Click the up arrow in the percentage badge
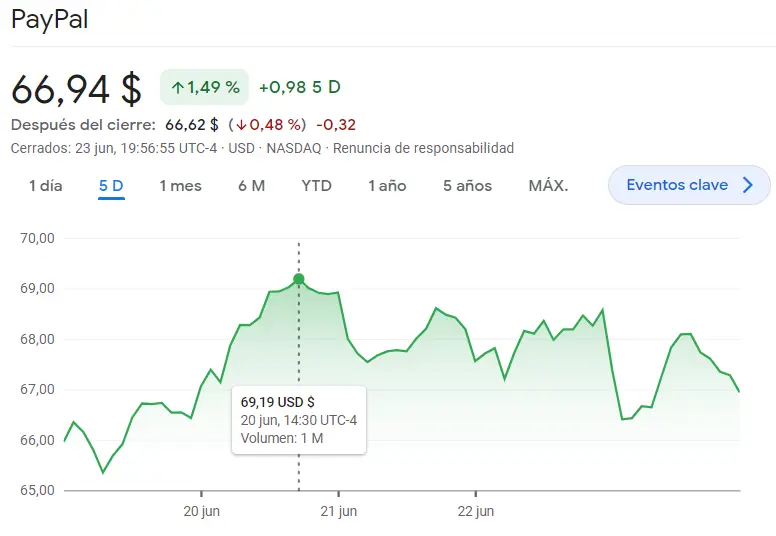Image resolution: width=776 pixels, height=536 pixels. point(177,88)
